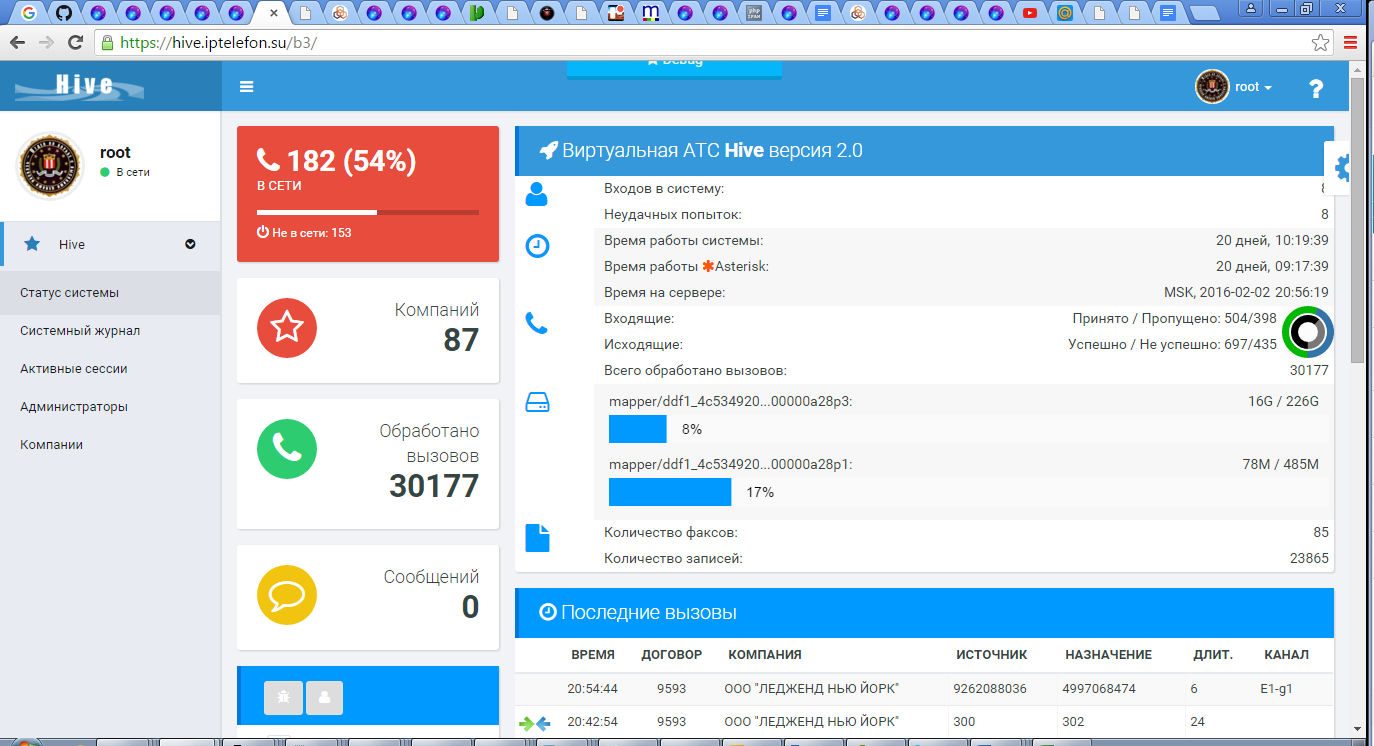1374x746 pixels.
Task: Click the red star icon on the Компаний card
Action: (x=287, y=327)
